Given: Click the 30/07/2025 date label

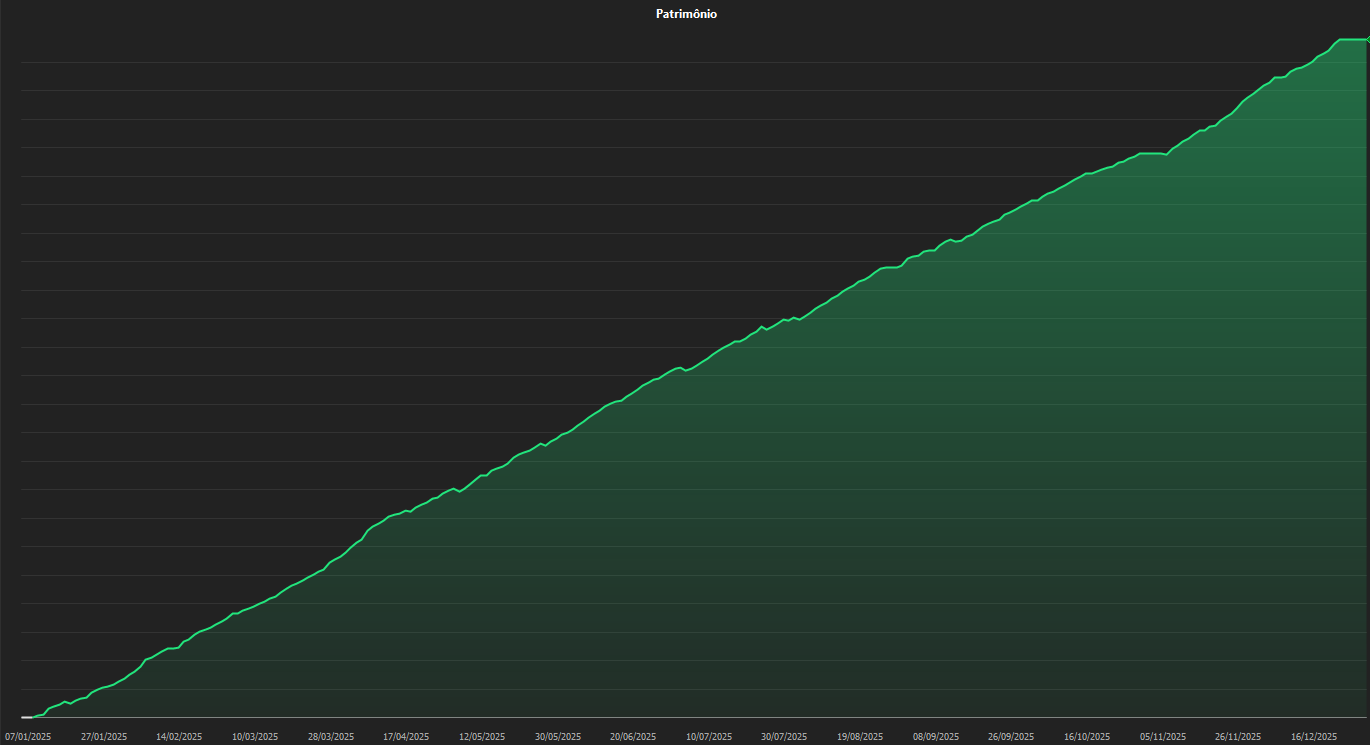Looking at the screenshot, I should point(784,737).
